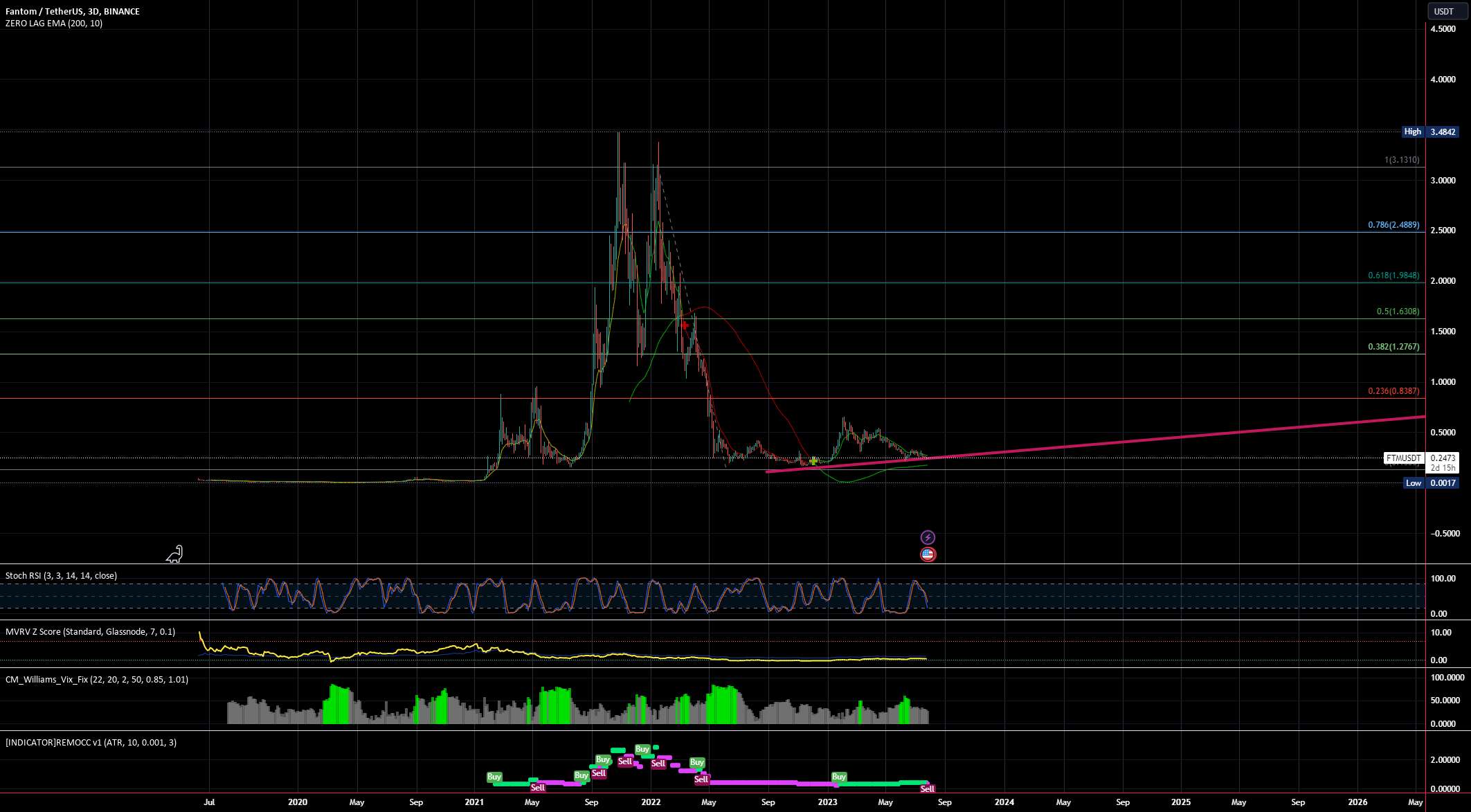The image size is (1471, 812).
Task: Select the yellow cross marker near 2023
Action: [814, 460]
